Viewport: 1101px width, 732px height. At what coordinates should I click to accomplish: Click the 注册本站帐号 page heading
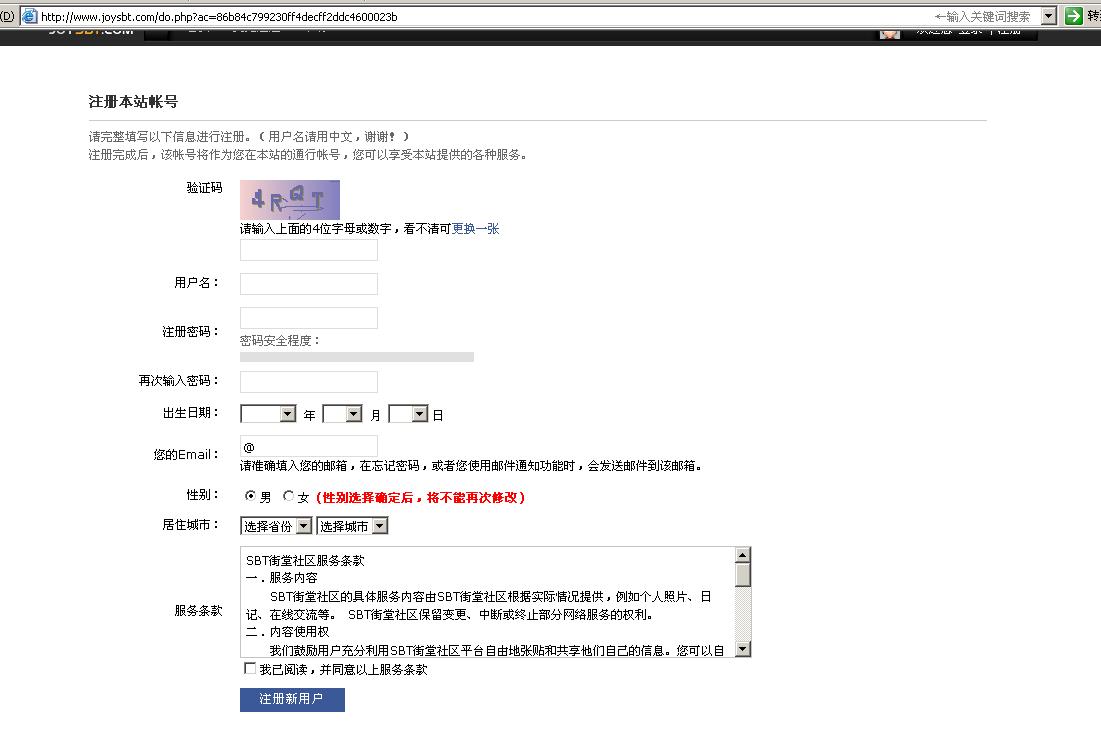(x=133, y=102)
